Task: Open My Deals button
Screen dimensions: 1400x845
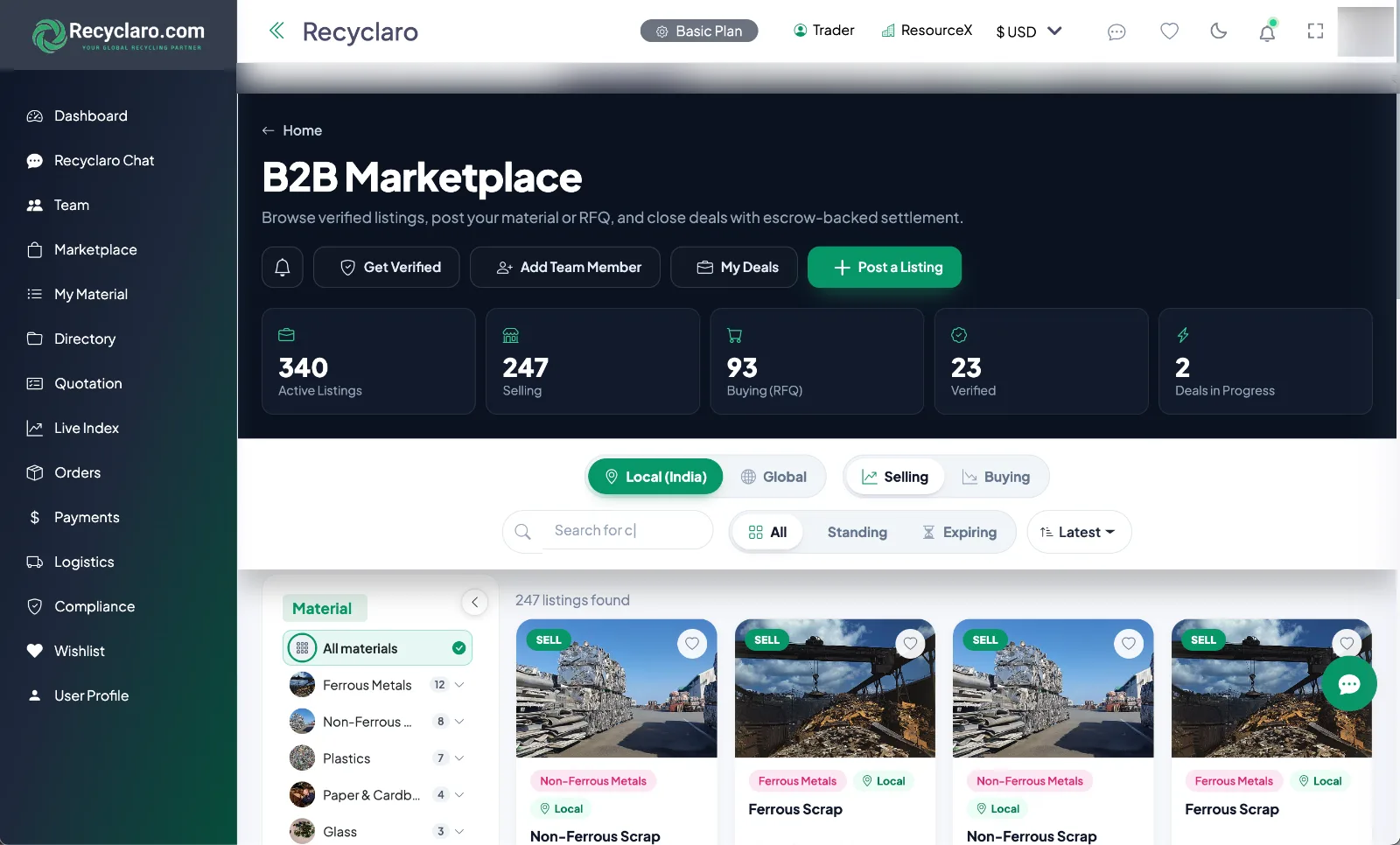Action: point(734,267)
